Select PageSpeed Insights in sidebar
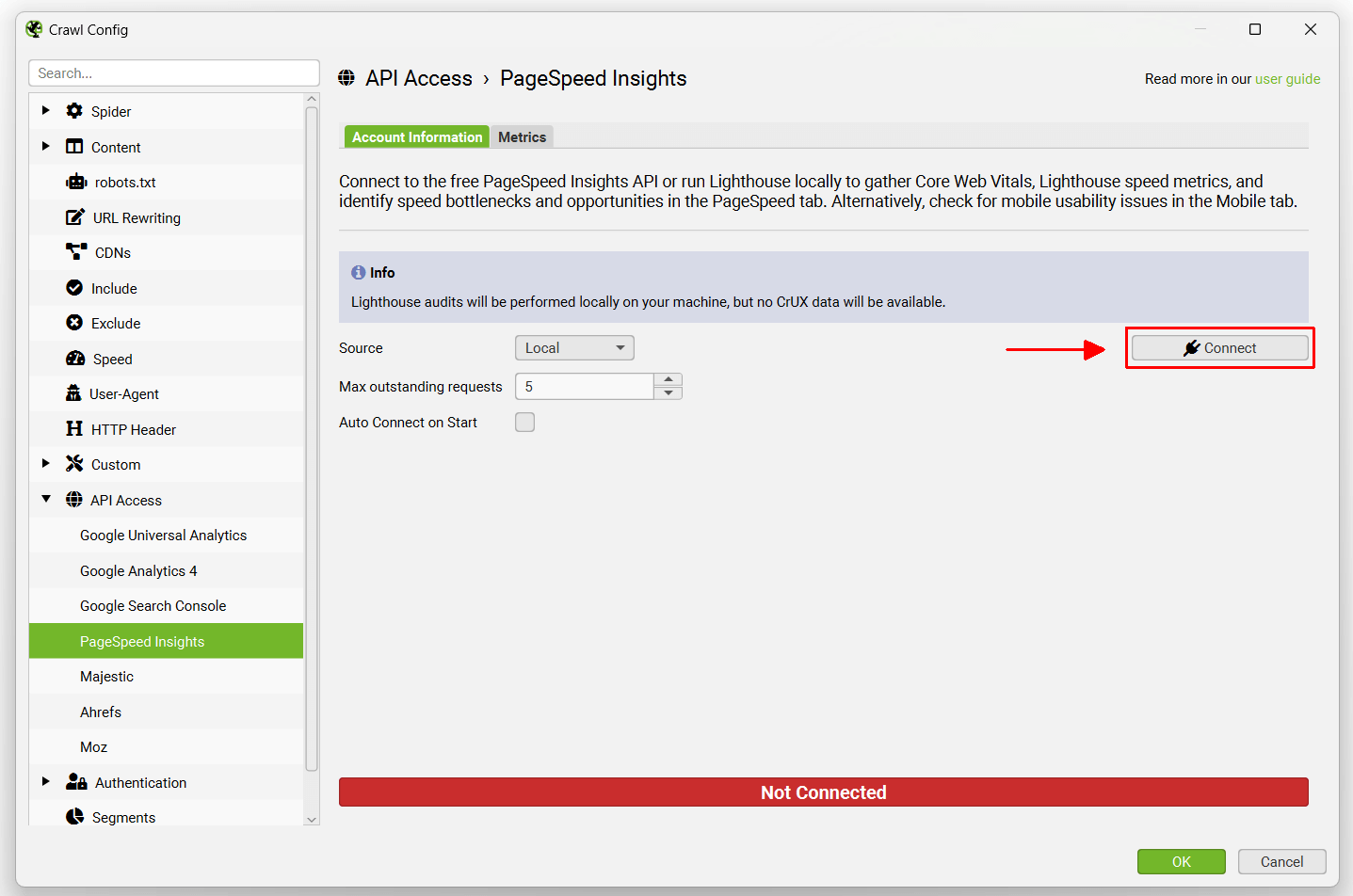Image resolution: width=1353 pixels, height=896 pixels. 167,641
